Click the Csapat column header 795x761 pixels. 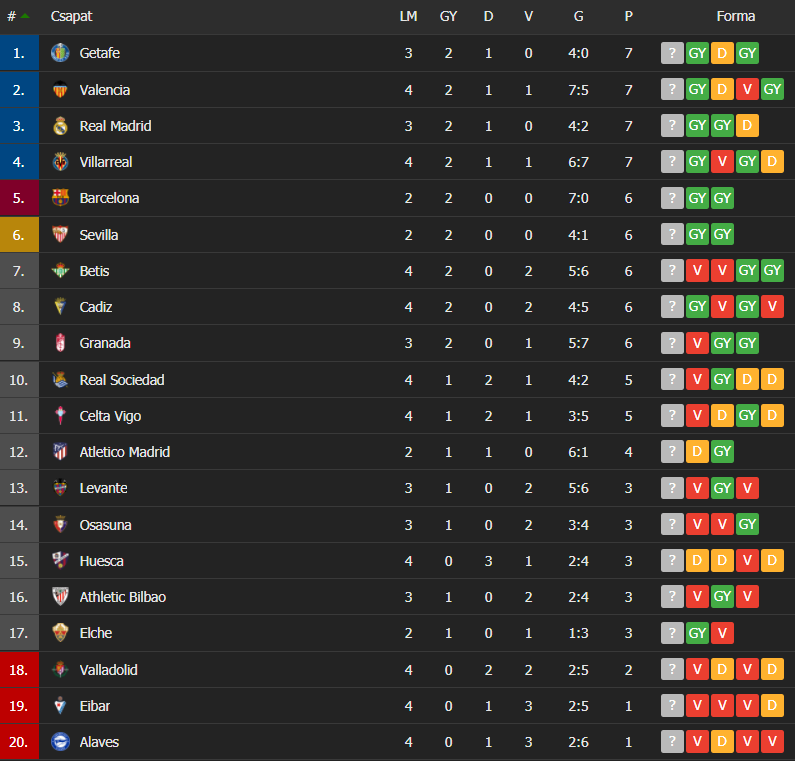[71, 16]
